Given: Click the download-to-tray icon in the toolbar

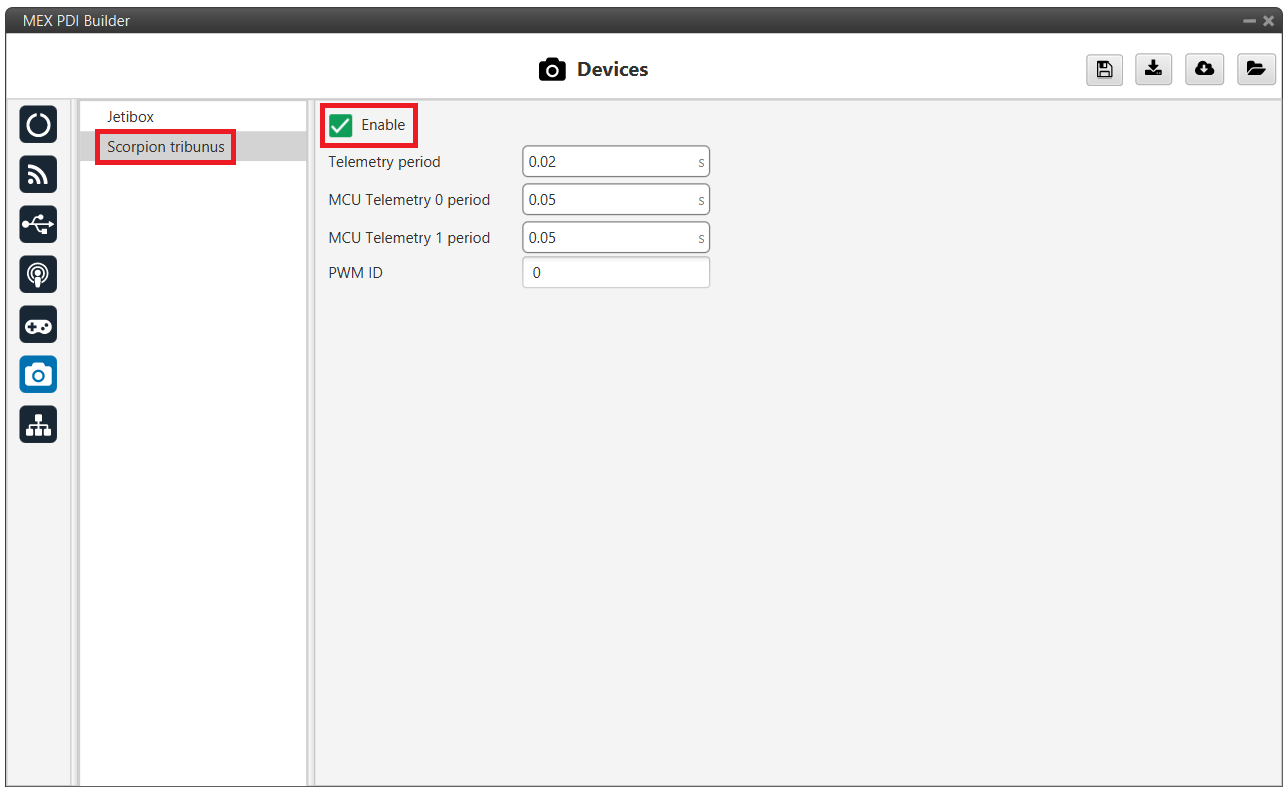Looking at the screenshot, I should 1154,69.
